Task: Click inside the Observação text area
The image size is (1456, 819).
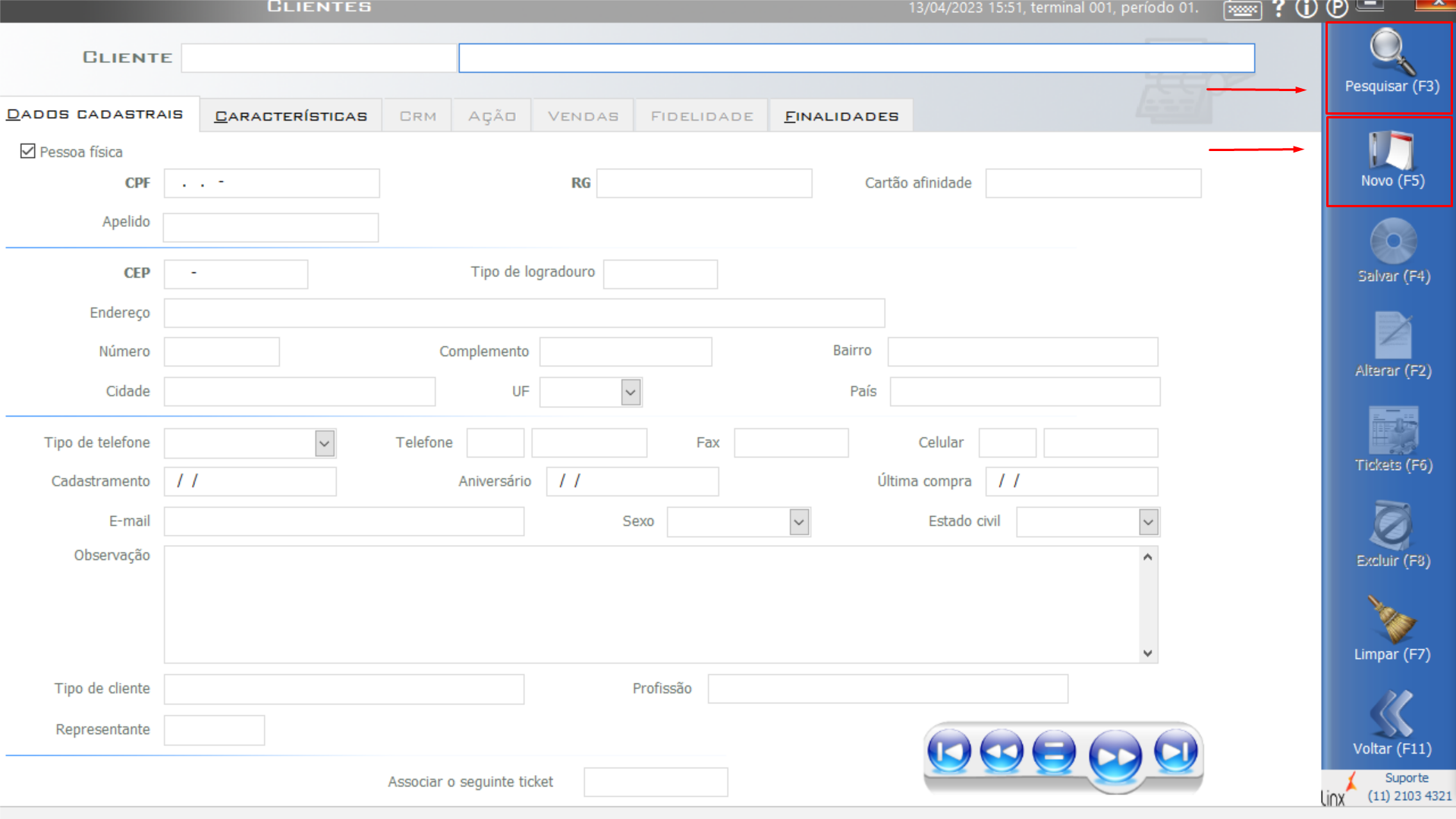Action: tap(652, 604)
